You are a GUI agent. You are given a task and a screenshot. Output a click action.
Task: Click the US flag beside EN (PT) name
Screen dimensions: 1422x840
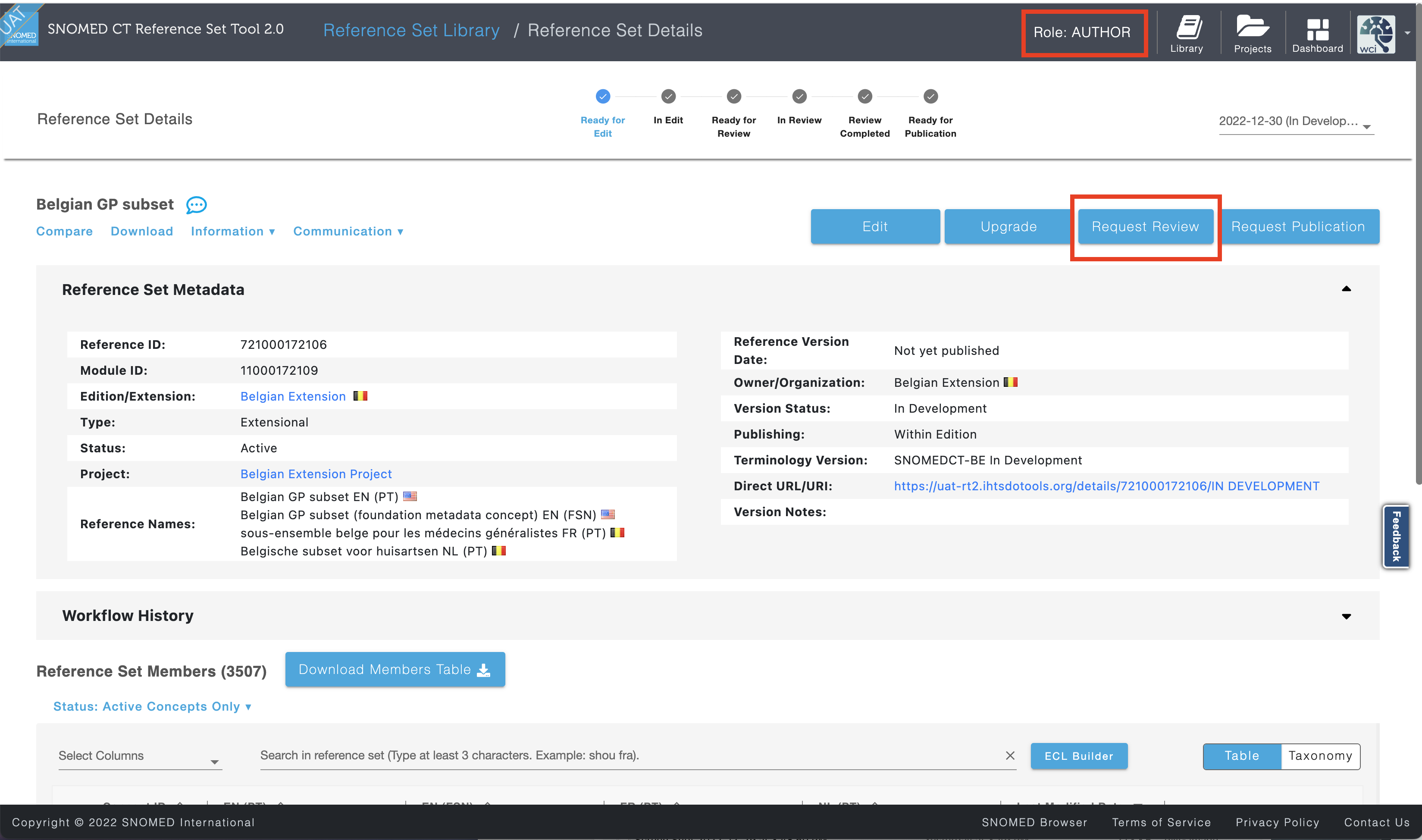pos(410,496)
